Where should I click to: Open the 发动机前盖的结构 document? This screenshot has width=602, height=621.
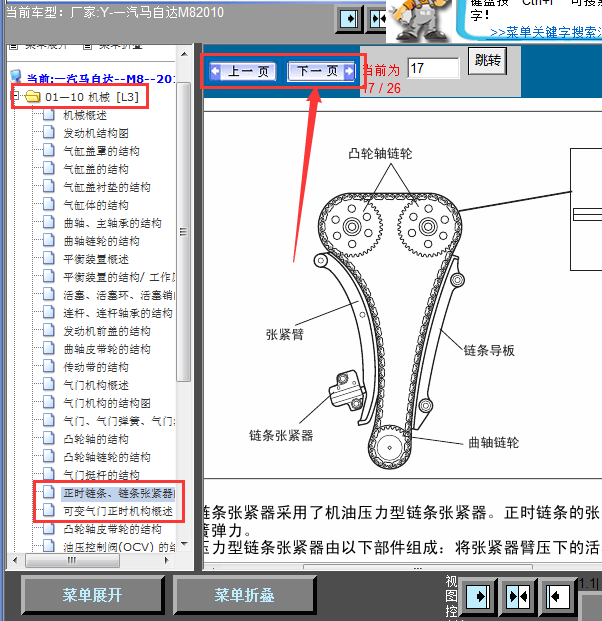[x=107, y=331]
